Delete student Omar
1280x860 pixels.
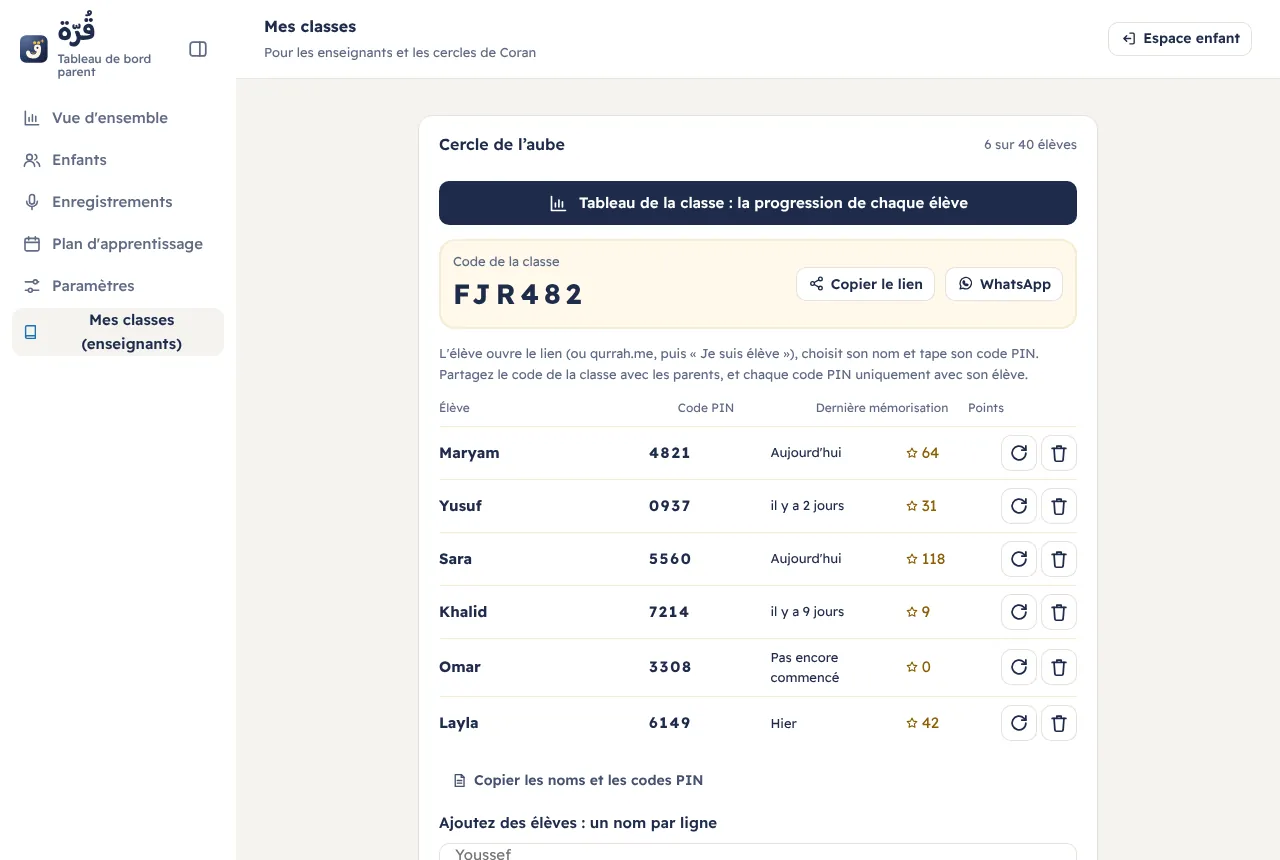[x=1059, y=667]
